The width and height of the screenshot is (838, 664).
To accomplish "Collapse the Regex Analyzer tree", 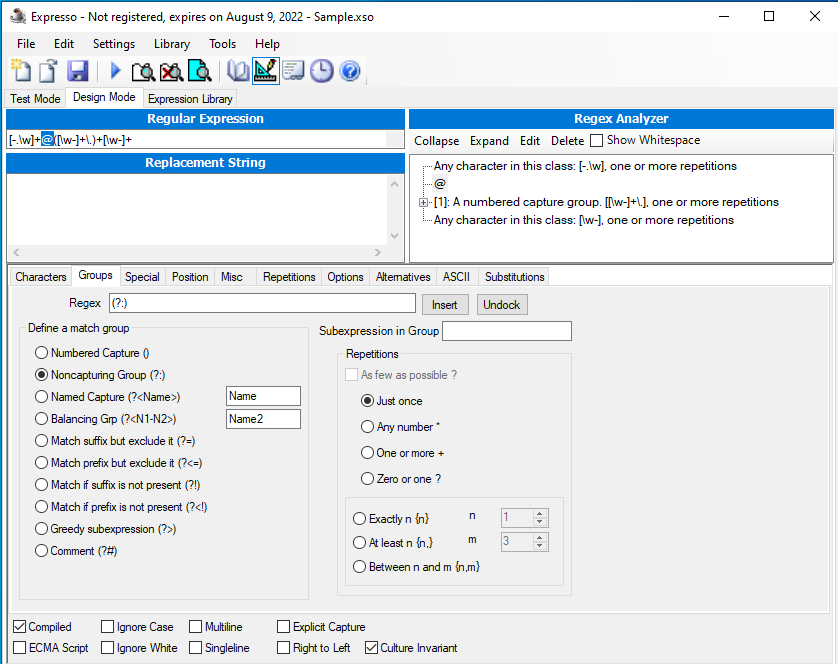I will tap(436, 140).
